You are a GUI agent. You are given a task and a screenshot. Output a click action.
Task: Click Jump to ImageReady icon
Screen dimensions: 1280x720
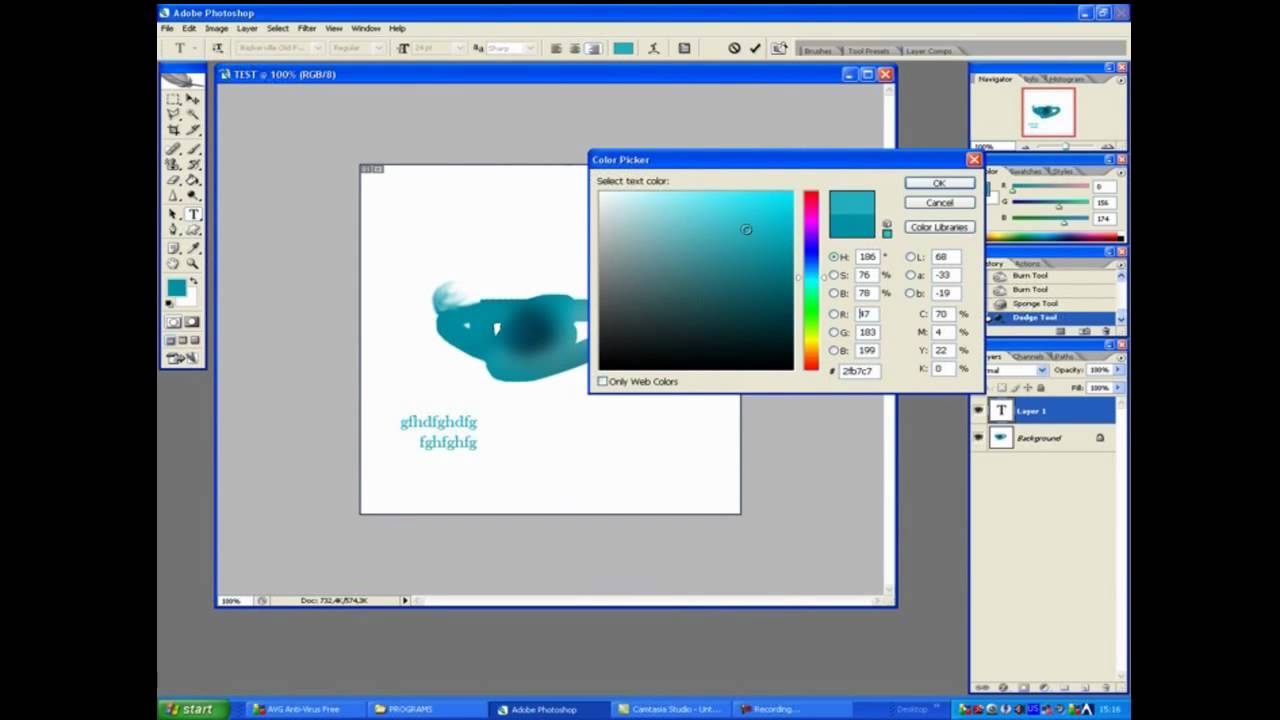click(183, 357)
